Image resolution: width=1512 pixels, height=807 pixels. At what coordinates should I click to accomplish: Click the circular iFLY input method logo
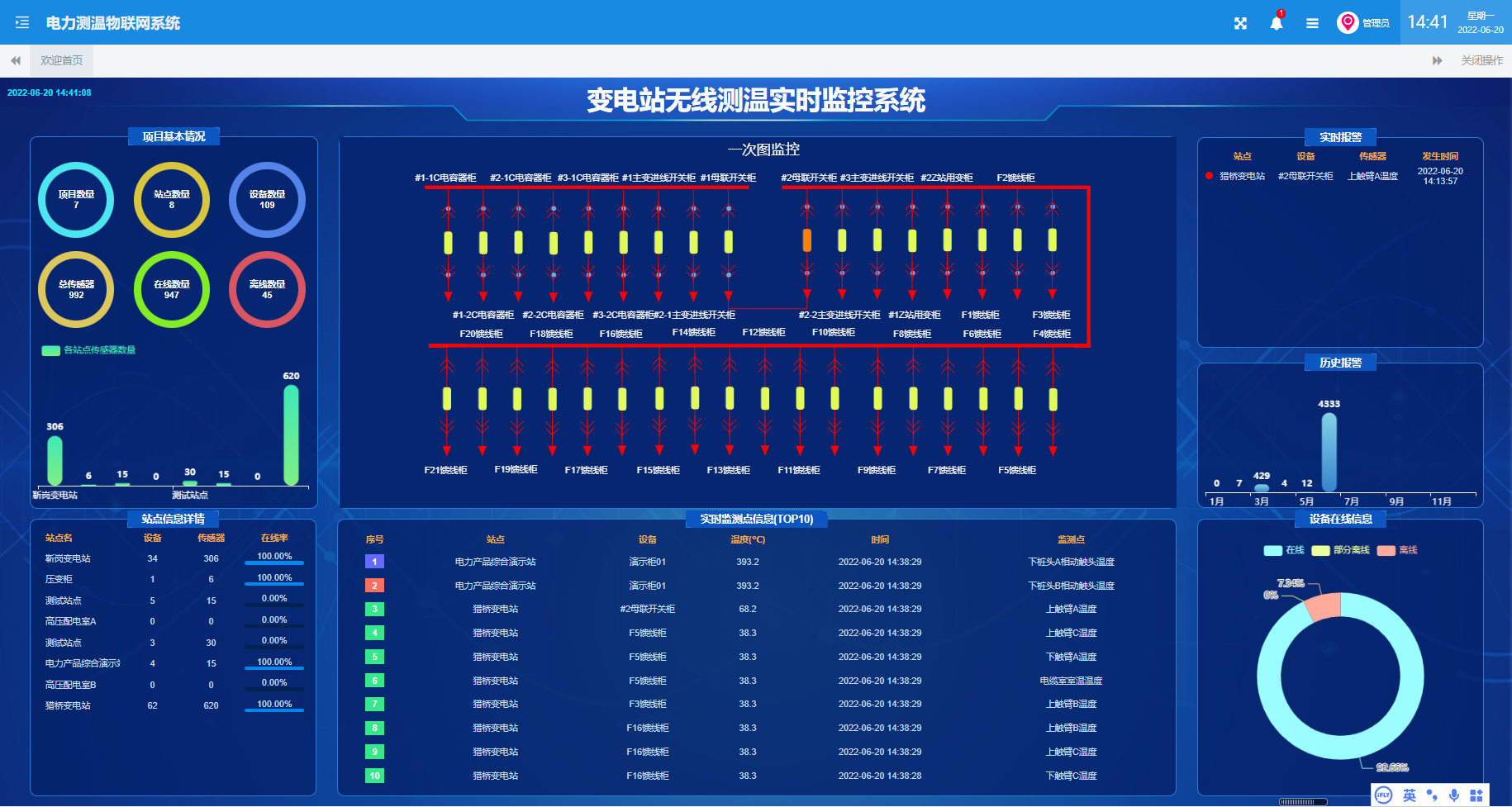point(1383,795)
